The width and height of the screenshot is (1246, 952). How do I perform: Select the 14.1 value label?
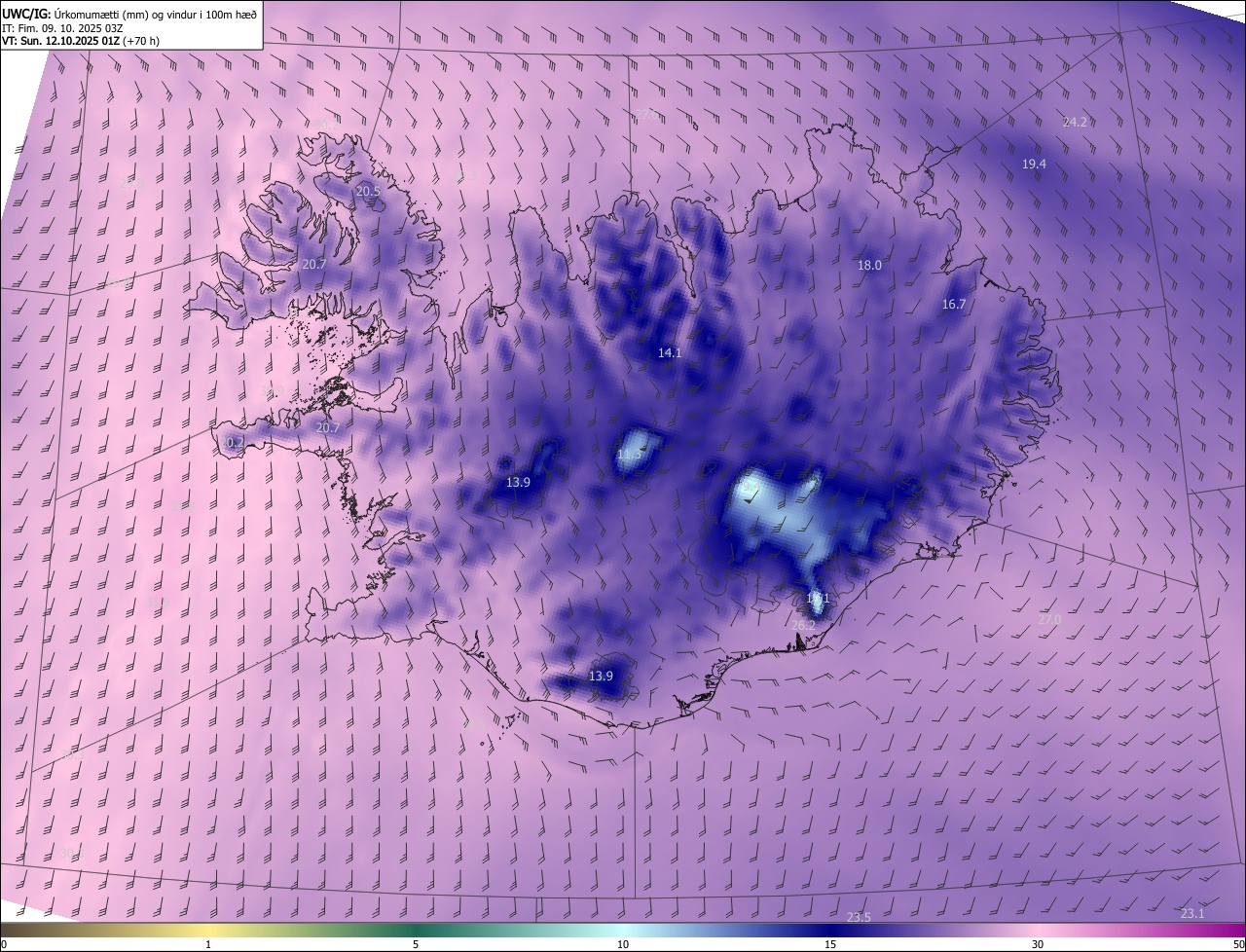(670, 353)
